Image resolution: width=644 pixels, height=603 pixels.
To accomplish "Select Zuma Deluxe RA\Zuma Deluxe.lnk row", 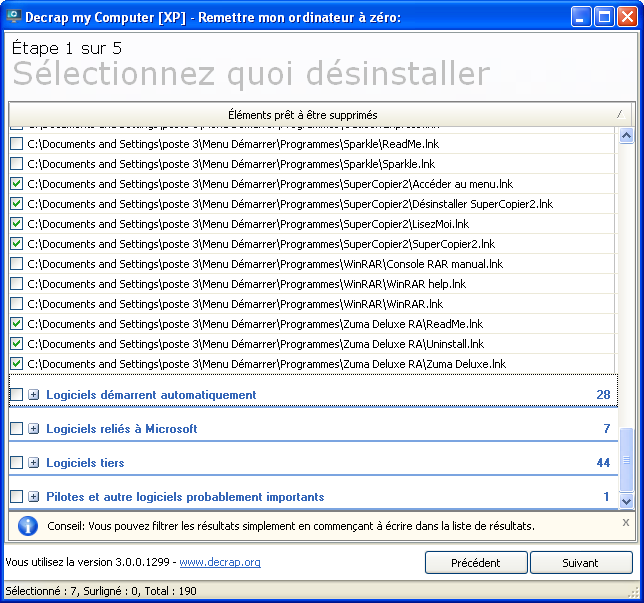I will coord(267,364).
